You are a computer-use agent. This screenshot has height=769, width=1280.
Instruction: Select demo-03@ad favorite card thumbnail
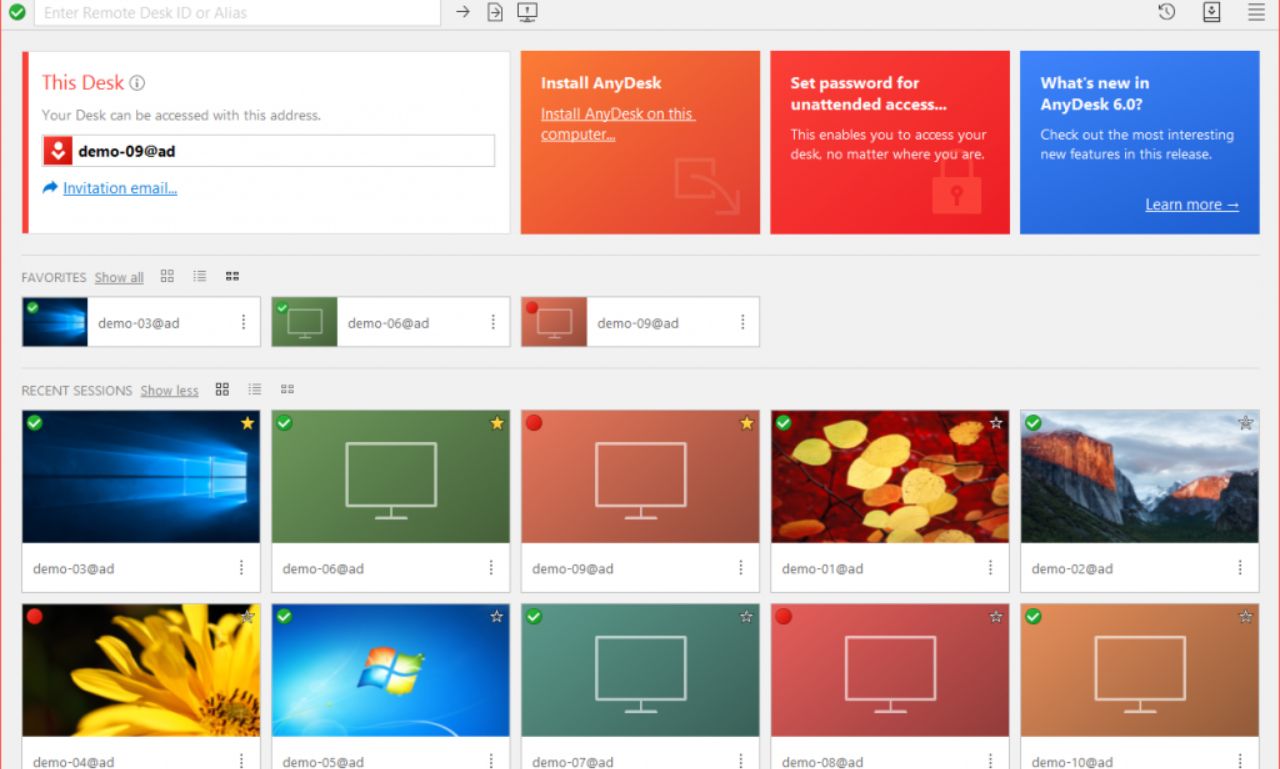pos(55,322)
